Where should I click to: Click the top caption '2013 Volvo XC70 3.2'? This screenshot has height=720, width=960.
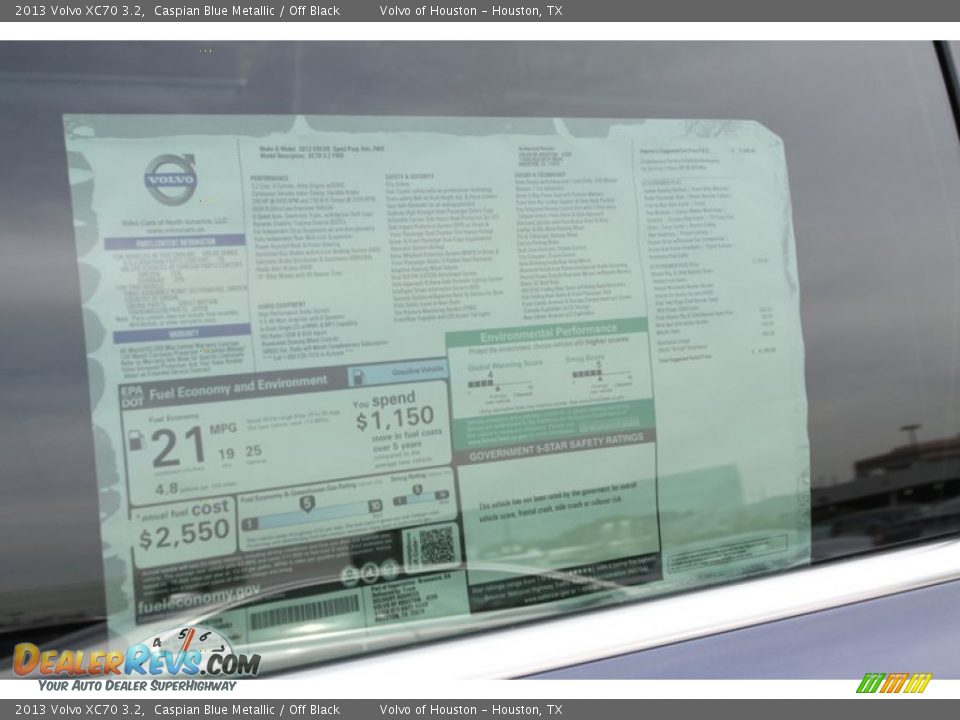pyautogui.click(x=80, y=10)
